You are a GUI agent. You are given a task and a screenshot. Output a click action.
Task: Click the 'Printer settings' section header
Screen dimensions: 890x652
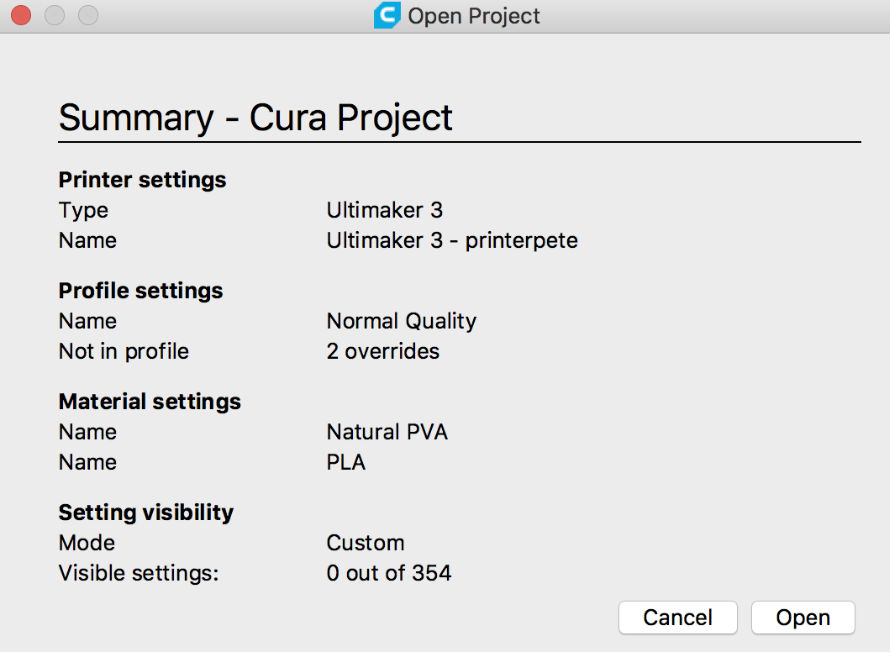click(x=142, y=180)
